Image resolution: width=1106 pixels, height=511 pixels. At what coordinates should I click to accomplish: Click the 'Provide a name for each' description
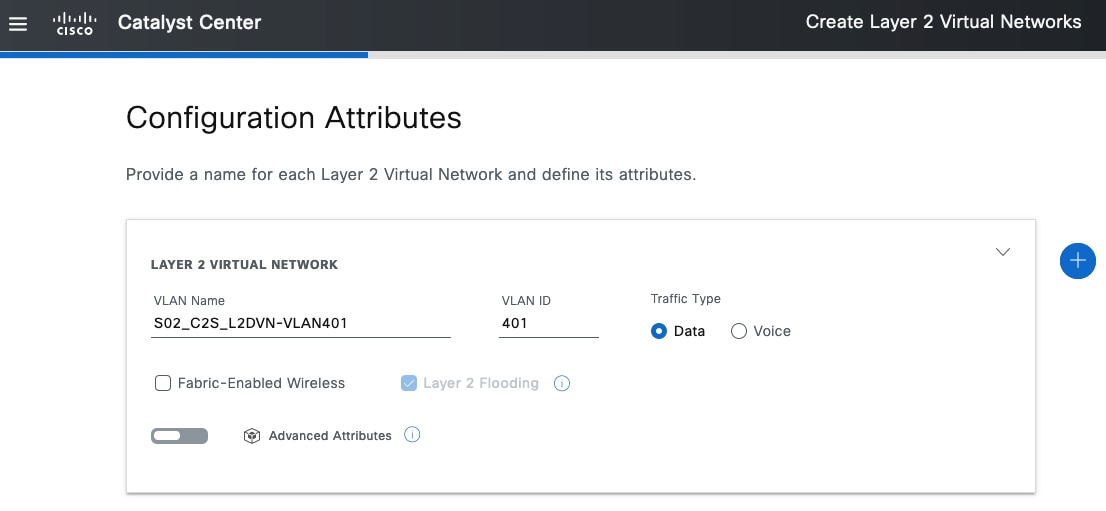[411, 174]
